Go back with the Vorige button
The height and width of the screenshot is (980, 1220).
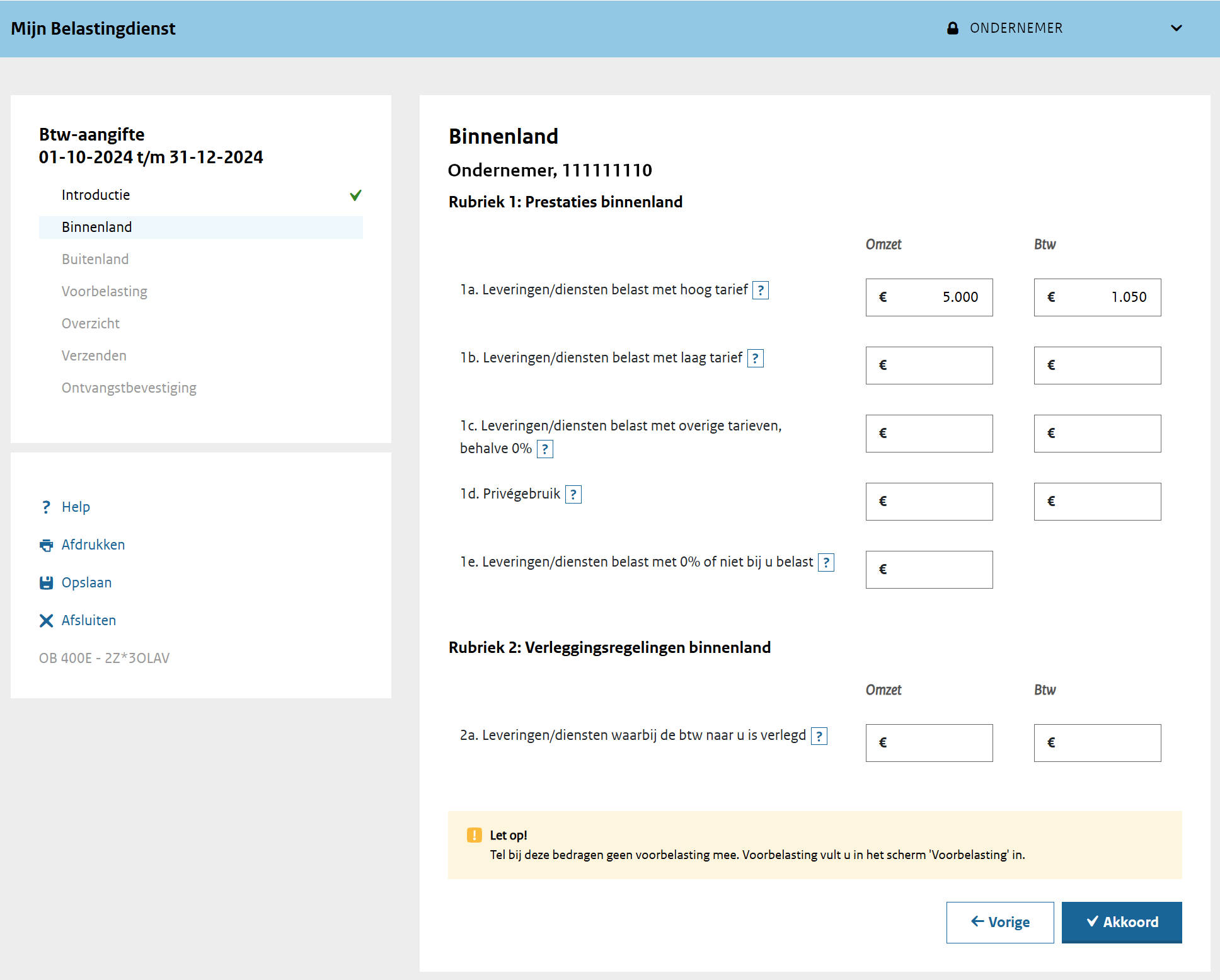click(x=999, y=922)
